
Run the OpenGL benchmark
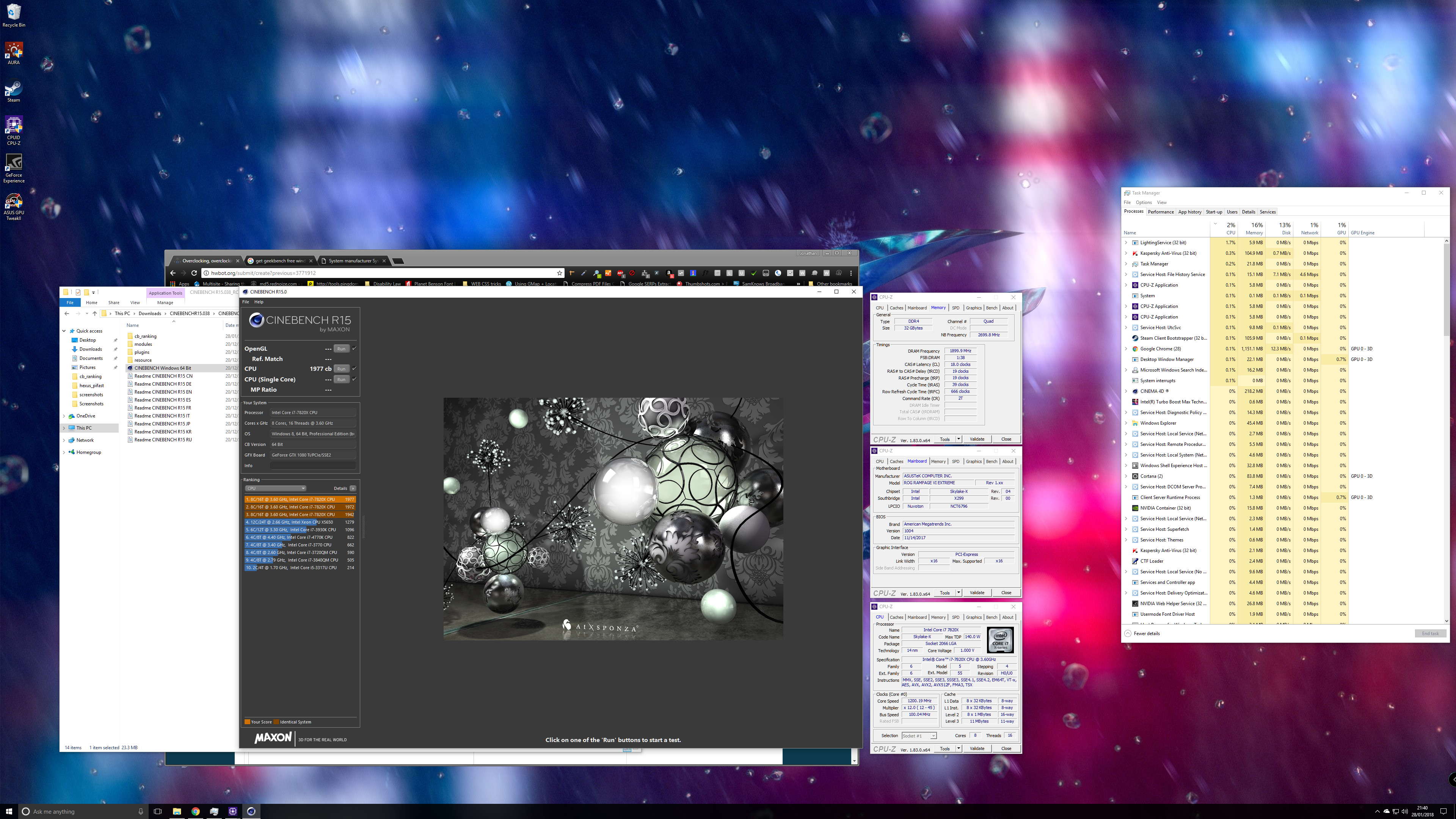[x=341, y=349]
